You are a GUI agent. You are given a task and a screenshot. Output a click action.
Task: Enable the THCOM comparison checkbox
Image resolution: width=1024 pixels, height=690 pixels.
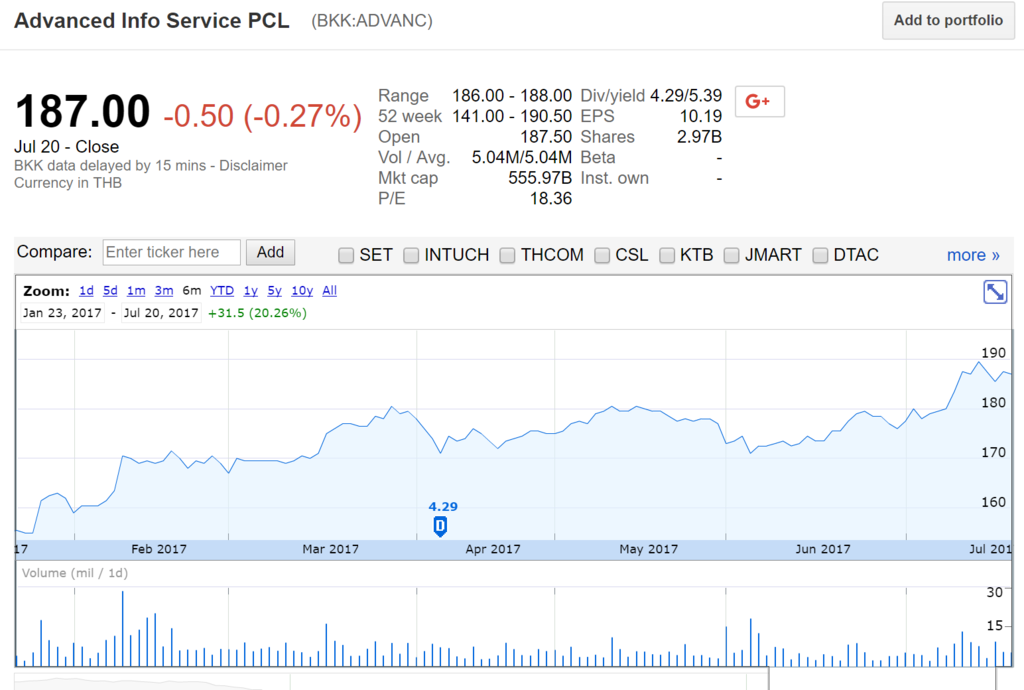click(507, 255)
